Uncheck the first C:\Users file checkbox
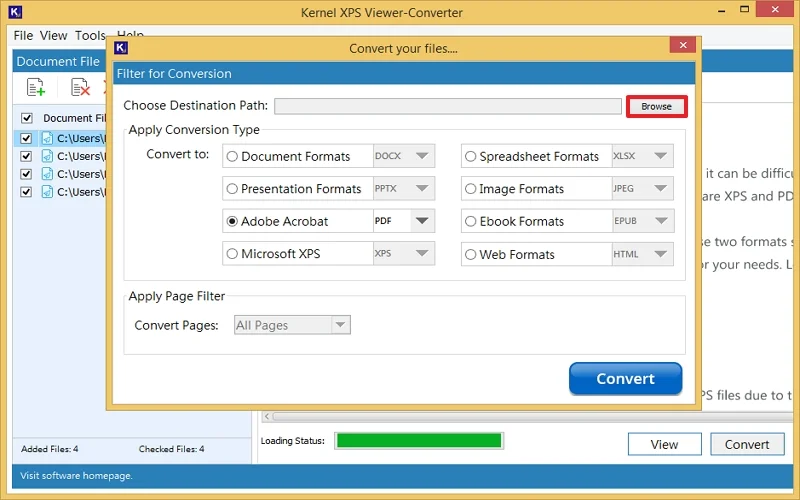The image size is (800, 500). coord(26,138)
